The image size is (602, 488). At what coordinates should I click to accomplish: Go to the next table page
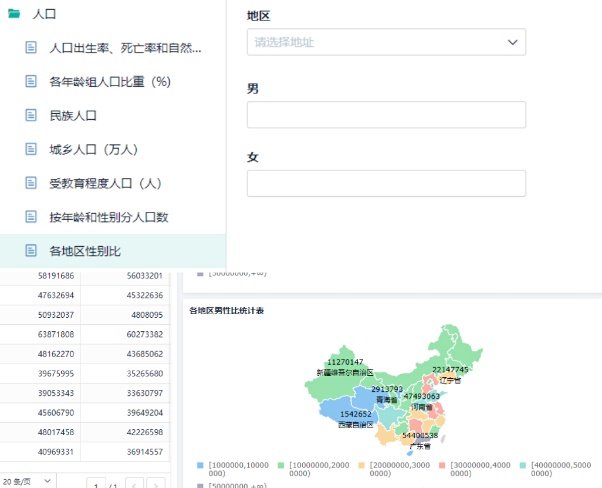158,484
